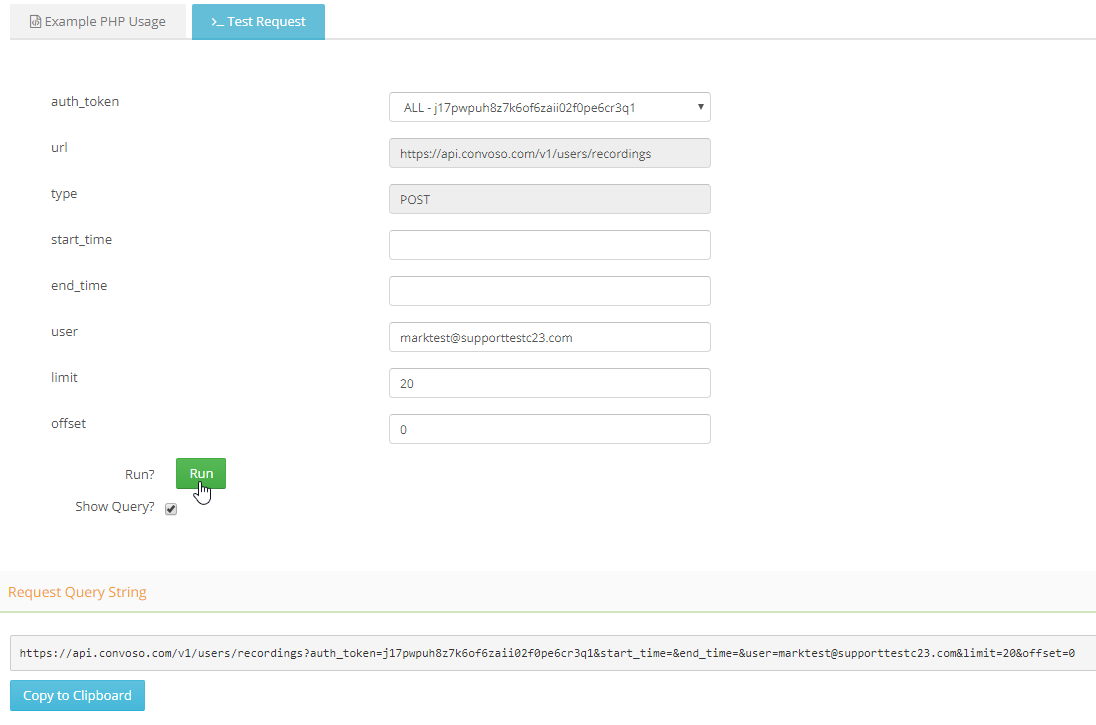Viewport: 1096px width, 725px height.
Task: Click the request query string text box
Action: click(x=553, y=653)
